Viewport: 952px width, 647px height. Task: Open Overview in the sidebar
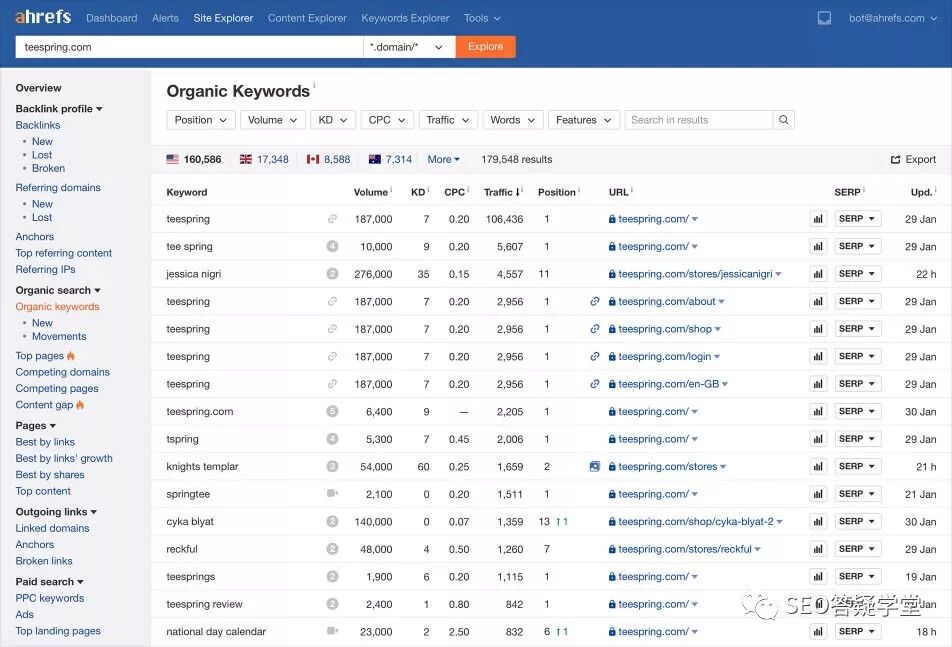click(x=38, y=88)
